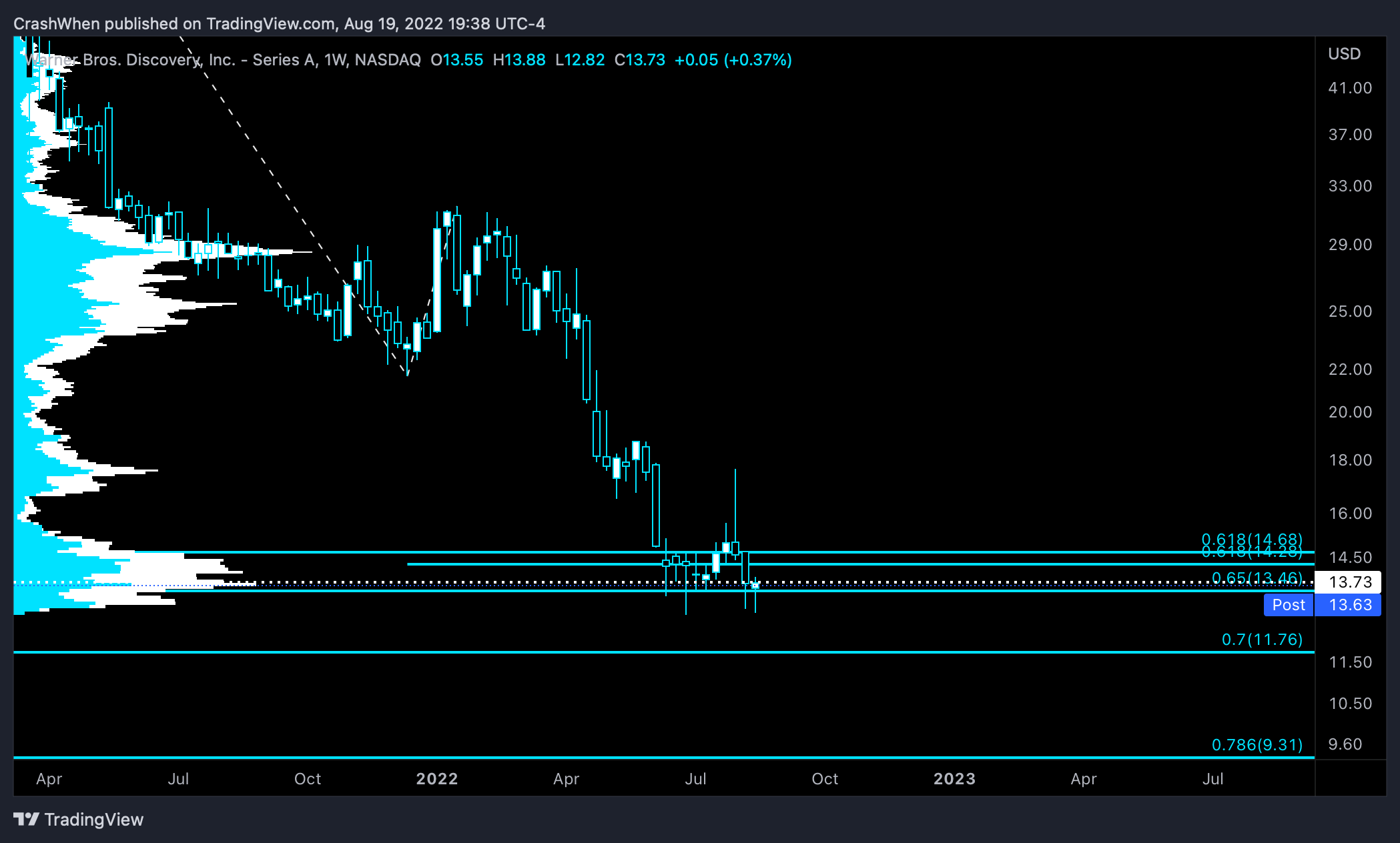Viewport: 1400px width, 843px height.
Task: Click the TradingView logo icon
Action: [26, 819]
